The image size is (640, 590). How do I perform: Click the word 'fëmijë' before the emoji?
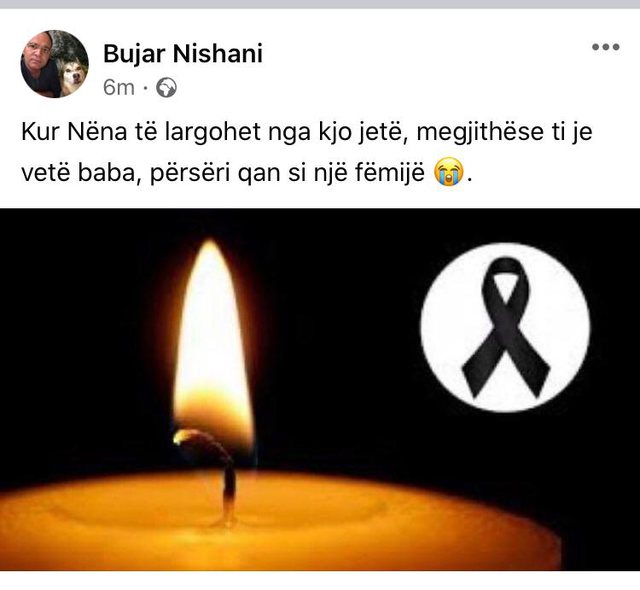click(x=389, y=174)
